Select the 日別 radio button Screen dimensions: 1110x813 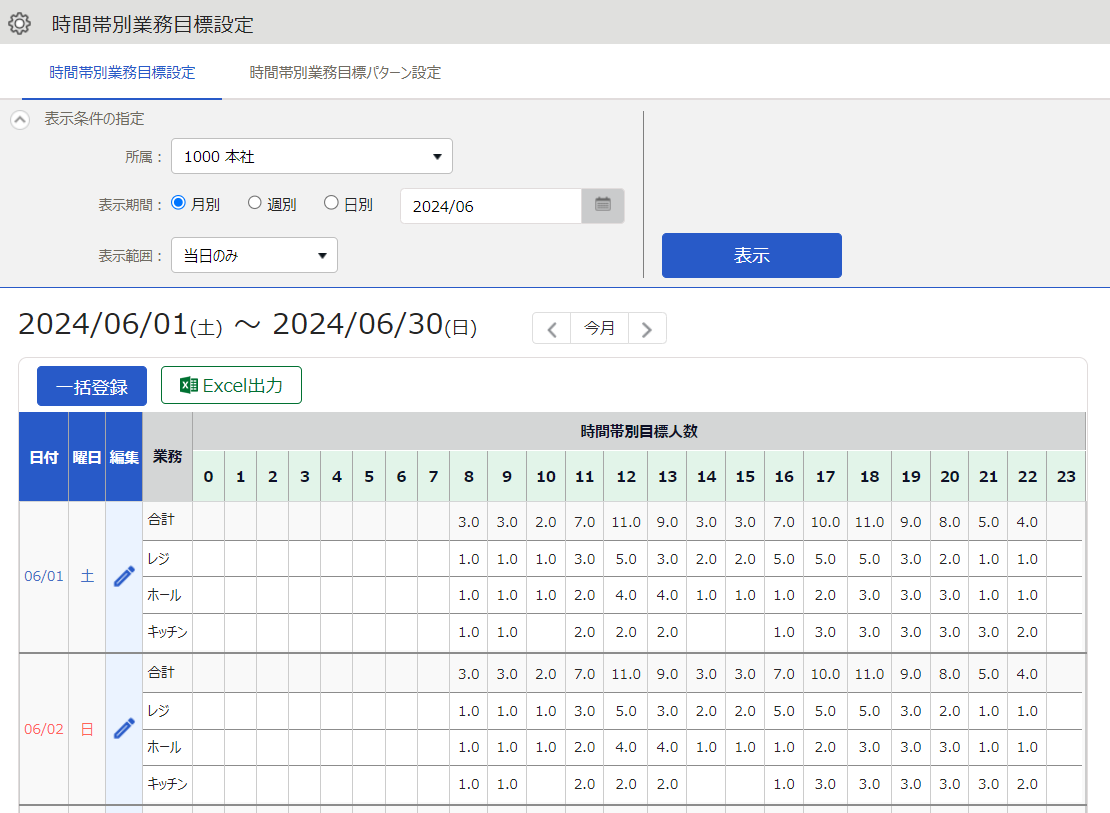[331, 203]
